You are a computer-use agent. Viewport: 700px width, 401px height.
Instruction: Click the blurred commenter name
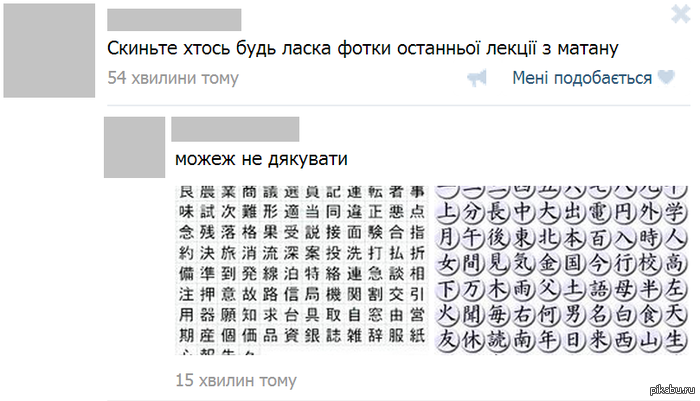(x=235, y=128)
